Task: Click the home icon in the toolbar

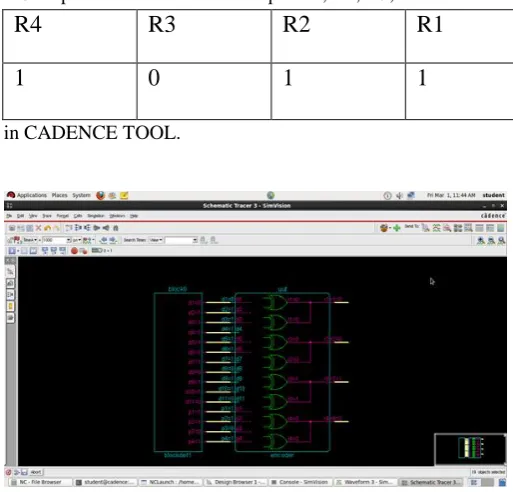Action: pos(116,228)
